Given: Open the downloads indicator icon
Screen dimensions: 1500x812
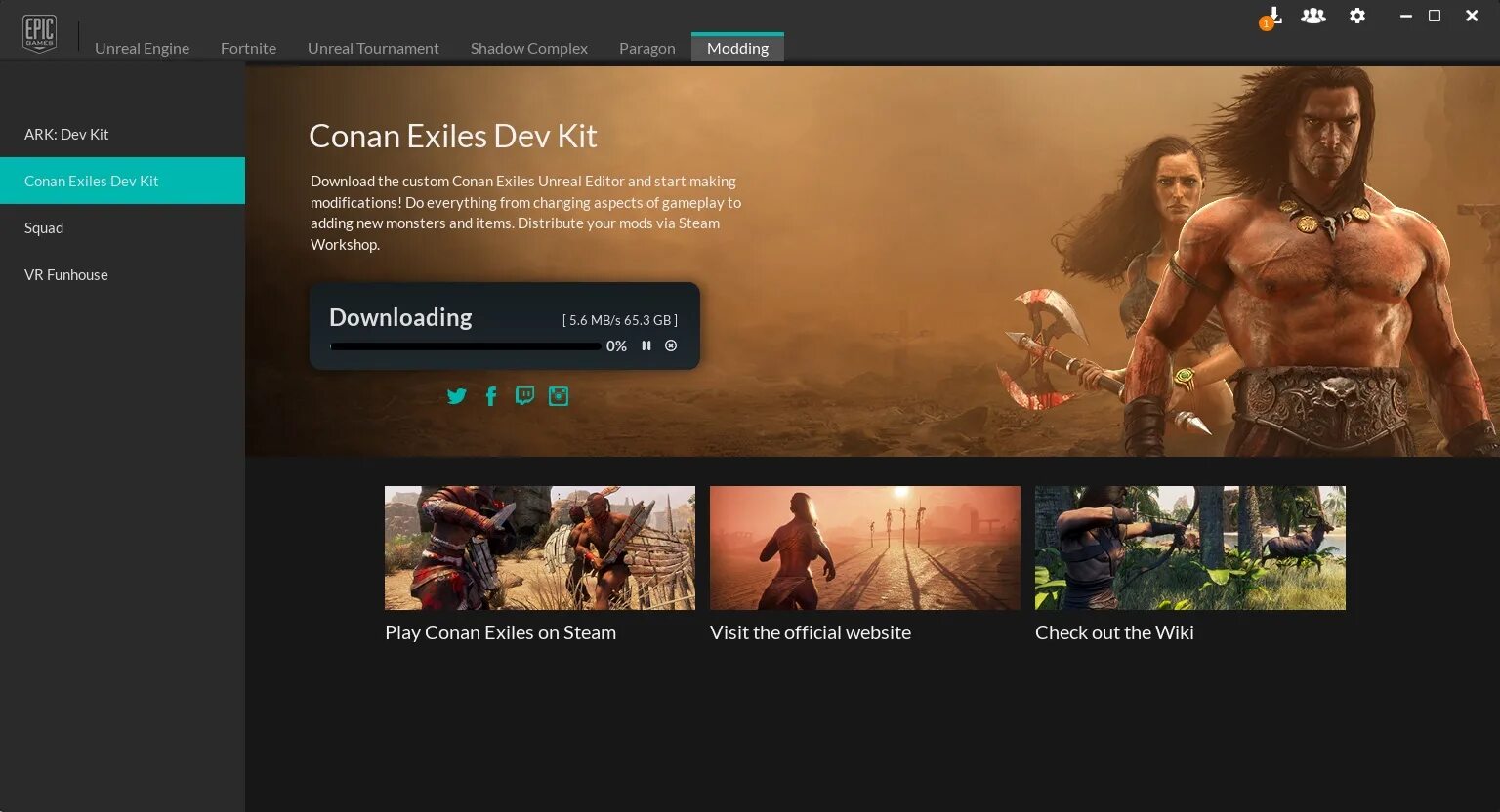Looking at the screenshot, I should pos(1271,18).
